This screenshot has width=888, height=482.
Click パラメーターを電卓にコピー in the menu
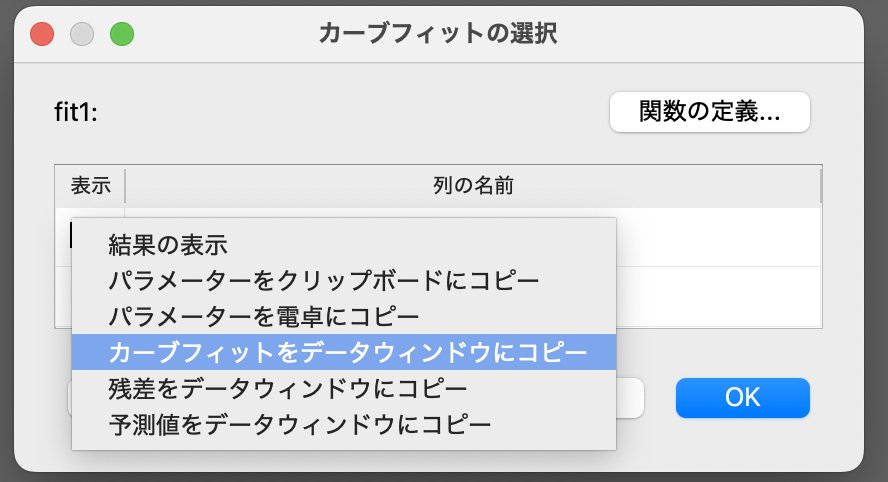coord(264,317)
